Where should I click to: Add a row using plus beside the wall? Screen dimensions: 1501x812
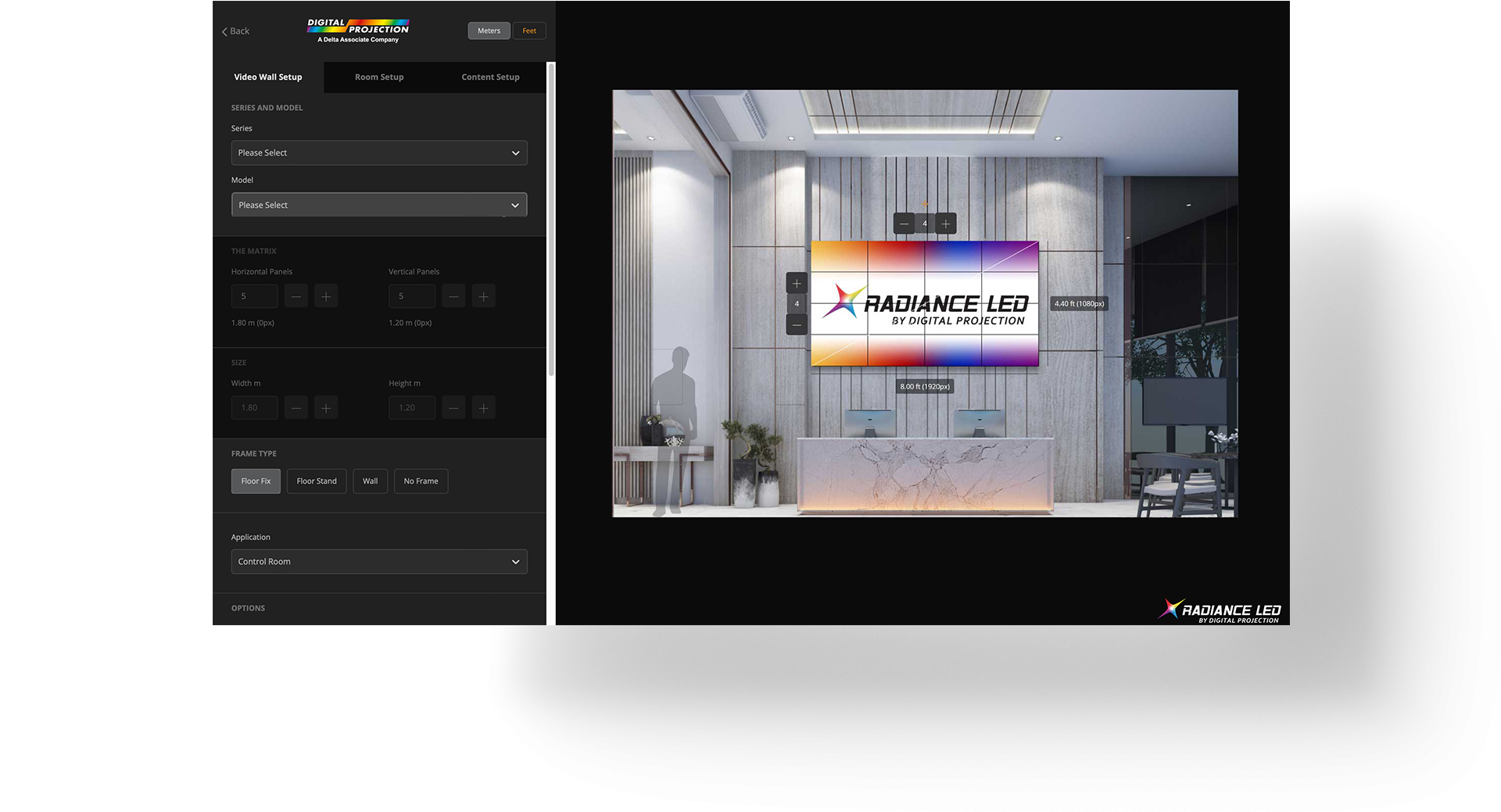coord(797,283)
